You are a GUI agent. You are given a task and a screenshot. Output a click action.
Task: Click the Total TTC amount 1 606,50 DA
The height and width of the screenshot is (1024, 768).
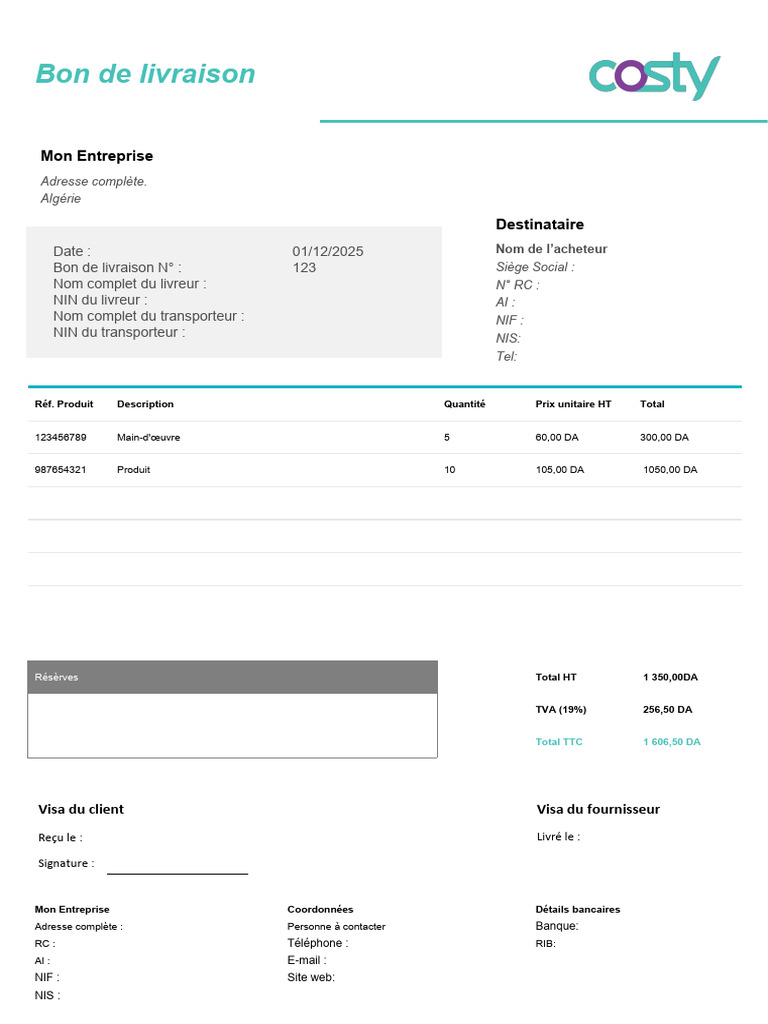[671, 742]
